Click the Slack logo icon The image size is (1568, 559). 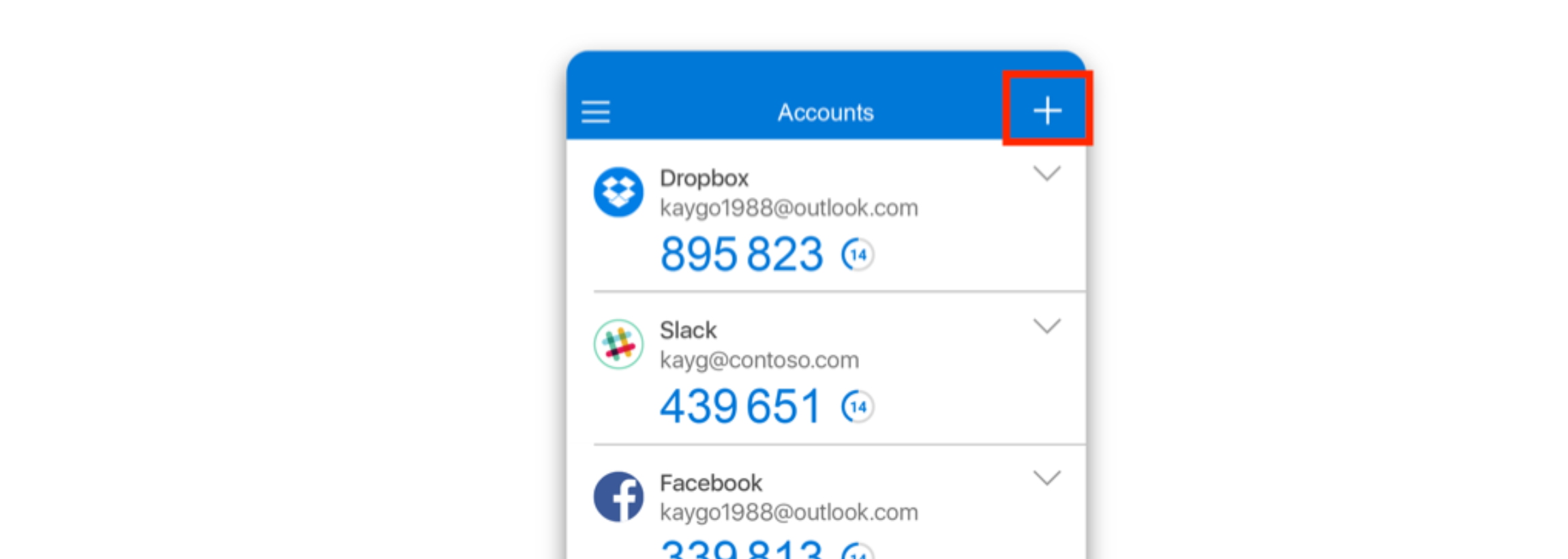tap(618, 344)
